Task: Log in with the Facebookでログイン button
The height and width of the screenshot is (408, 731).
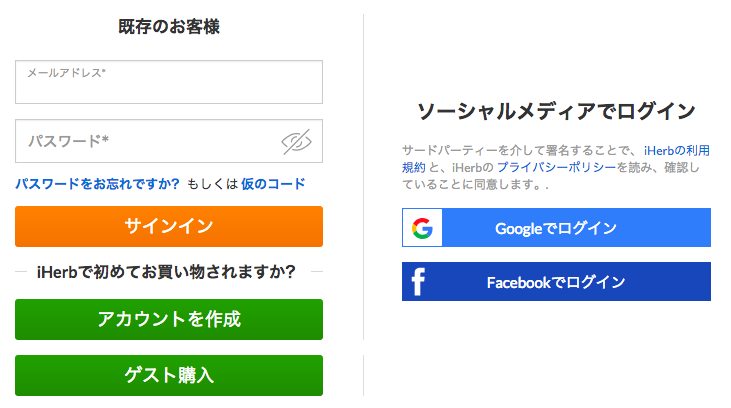Action: click(x=556, y=282)
